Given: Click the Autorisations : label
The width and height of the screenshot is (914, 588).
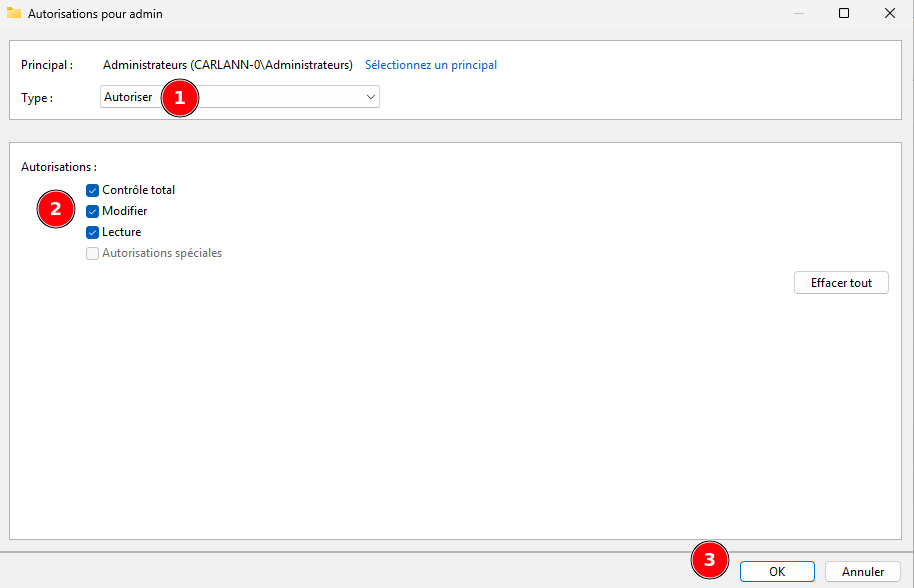Looking at the screenshot, I should 59,167.
